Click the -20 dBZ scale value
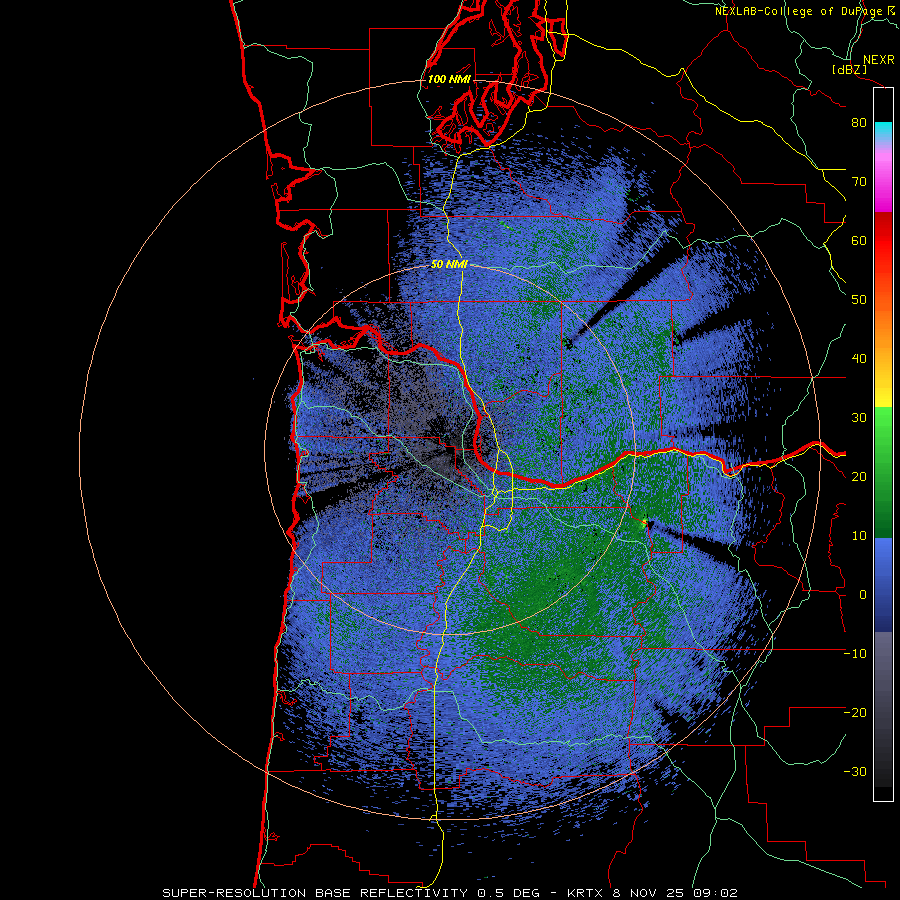900x900 pixels. 855,713
